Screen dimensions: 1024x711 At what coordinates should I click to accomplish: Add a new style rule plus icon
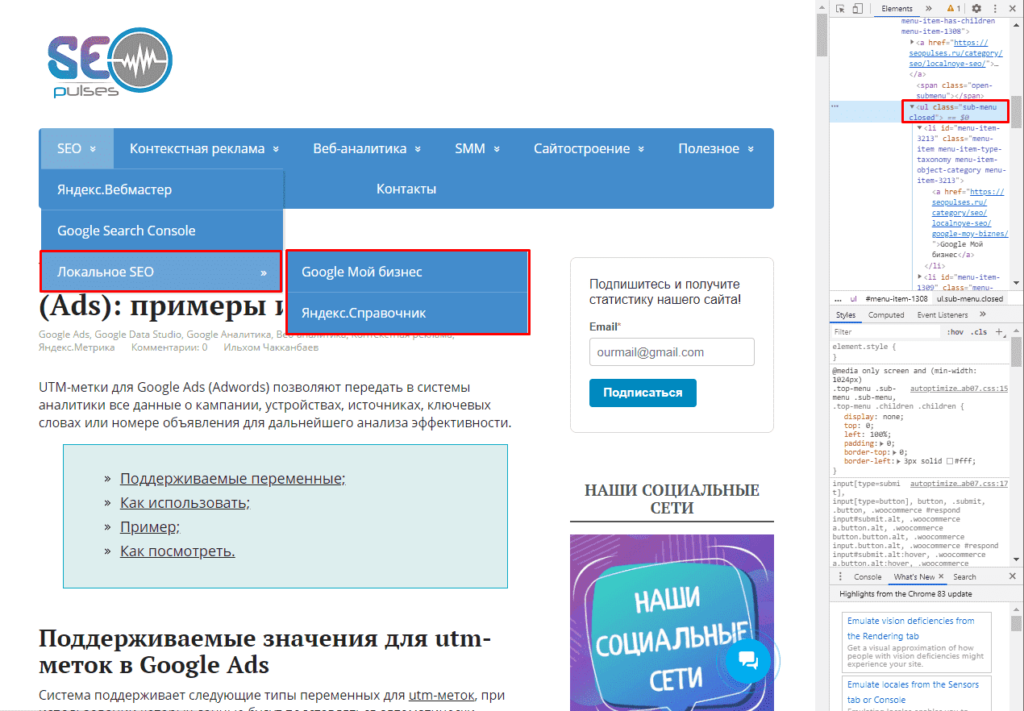point(999,332)
